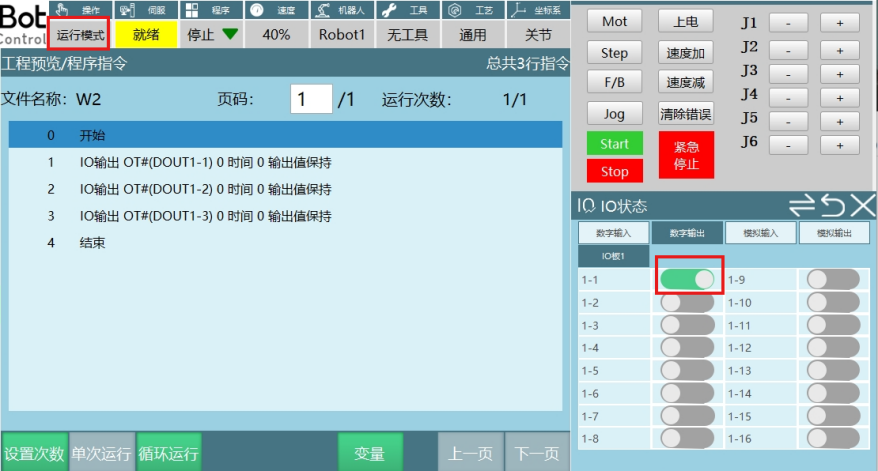Click the F/B button
Screen dimensions: 878x471
click(614, 82)
